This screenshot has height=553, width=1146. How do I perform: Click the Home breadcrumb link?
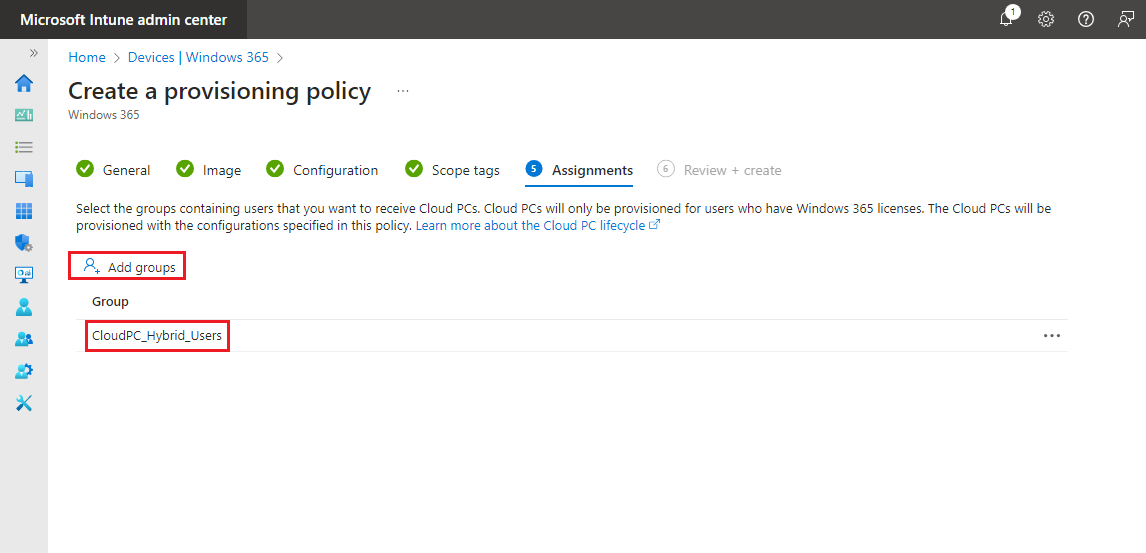(x=87, y=57)
